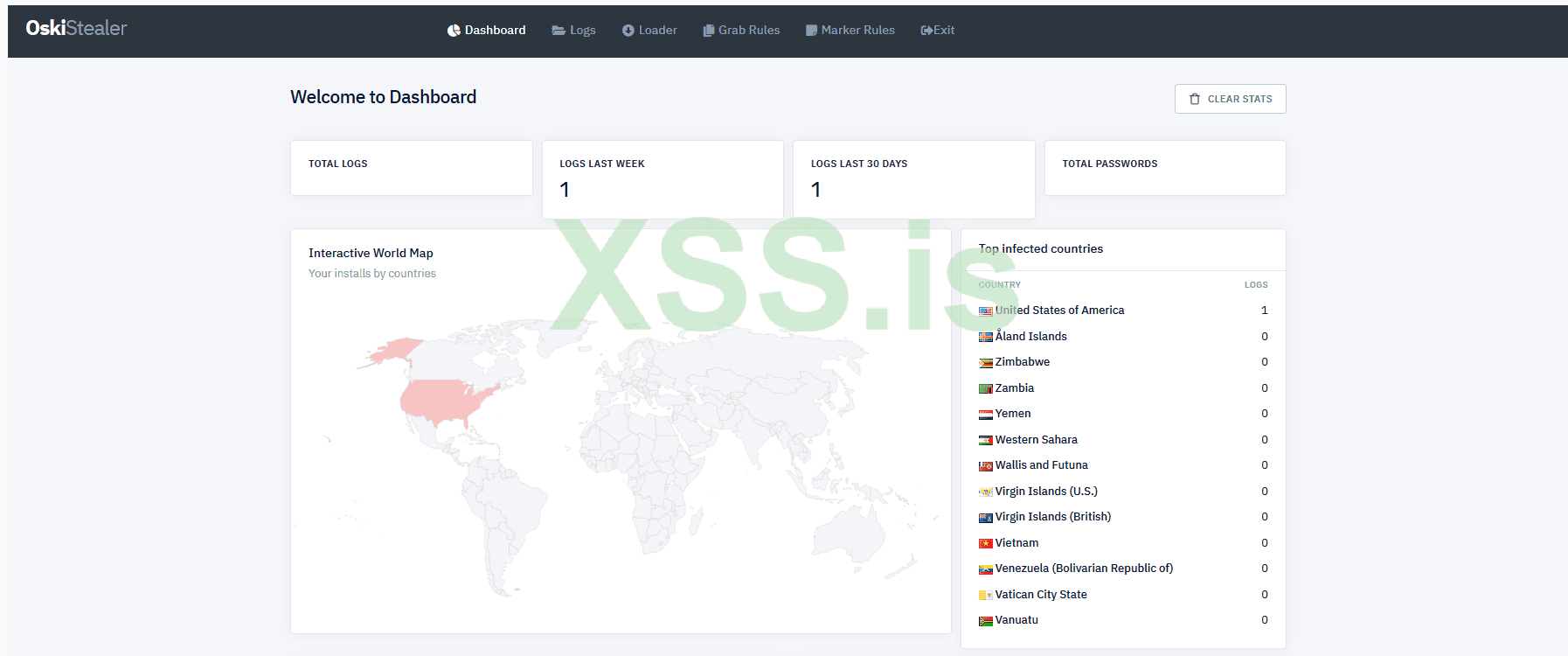Screen dimensions: 1568x656
Task: Click the "Your installs by countries" subtitle
Action: click(372, 274)
